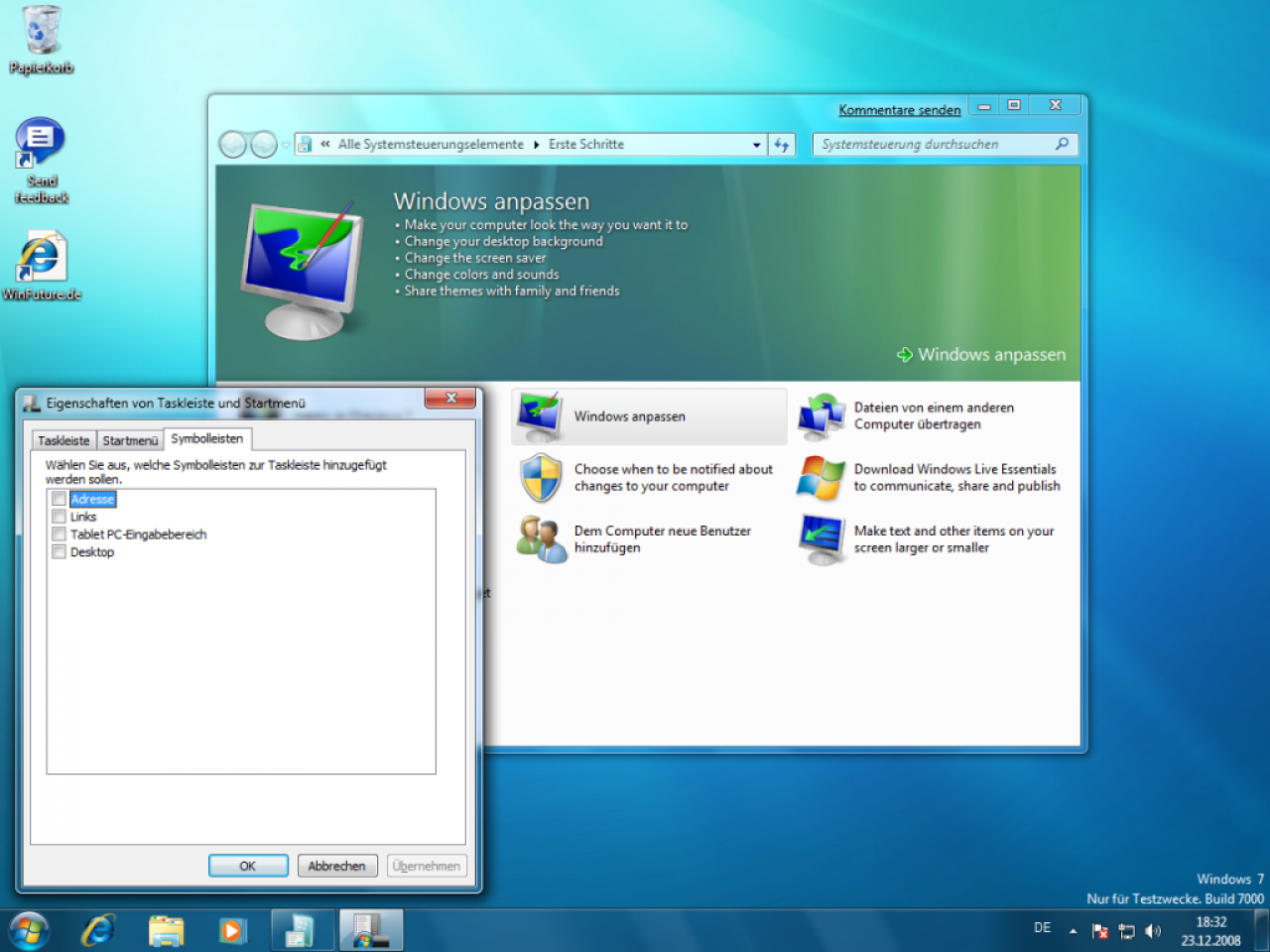Click the network tray icon
The image size is (1270, 952).
pyautogui.click(x=1126, y=931)
